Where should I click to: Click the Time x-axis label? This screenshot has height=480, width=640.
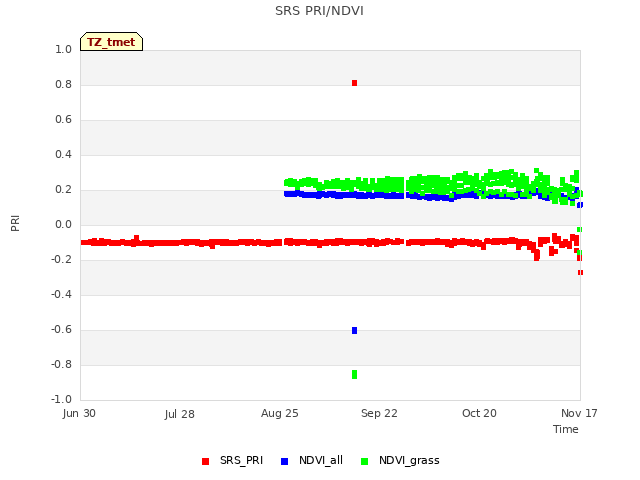pyautogui.click(x=566, y=429)
